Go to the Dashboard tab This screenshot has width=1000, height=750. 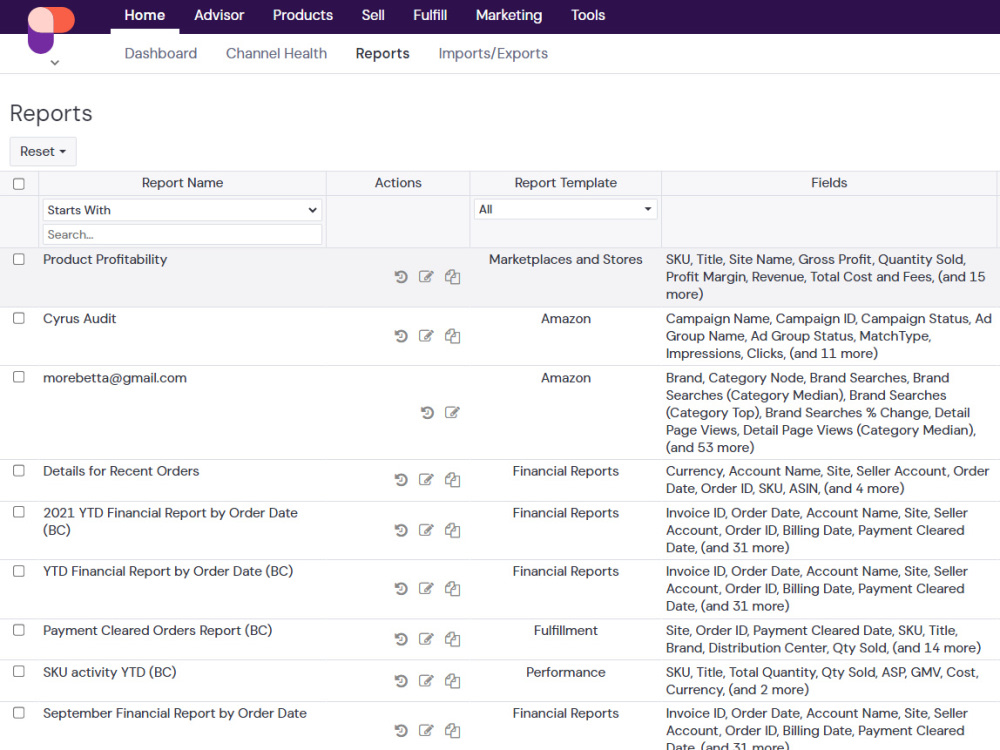pos(161,54)
